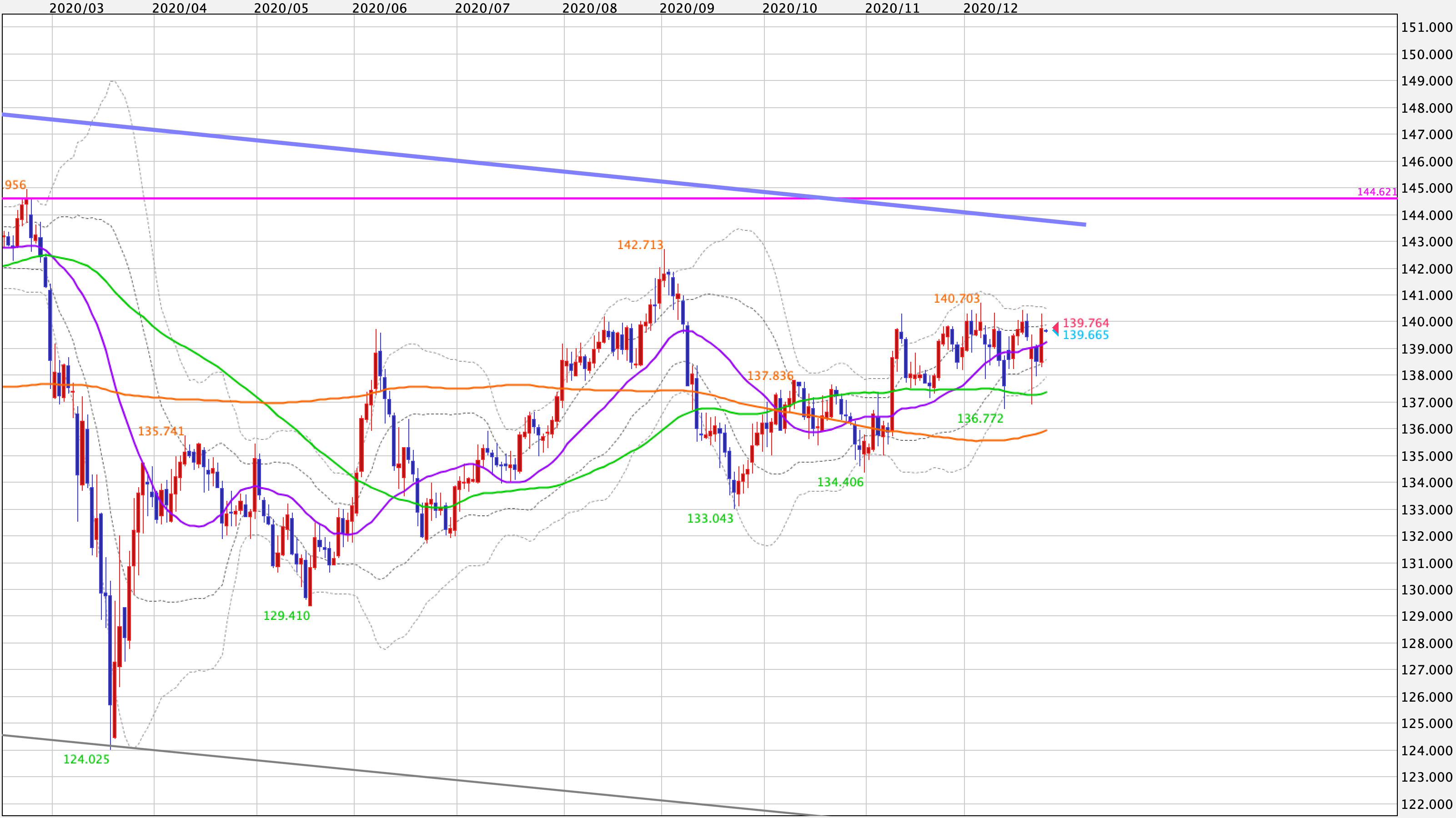Click 124.000 on the price axis
Screen dimensions: 1456x818
(x=1426, y=751)
